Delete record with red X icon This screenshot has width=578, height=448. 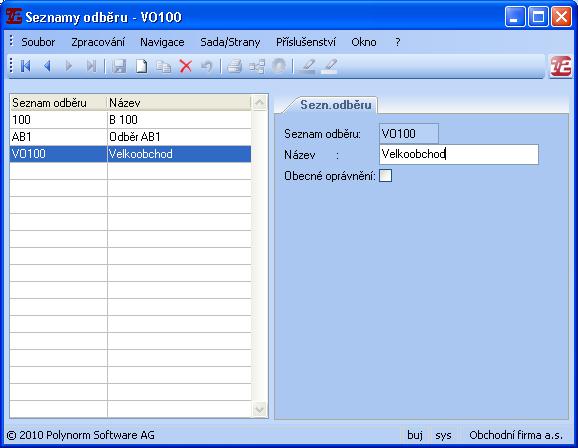point(186,66)
